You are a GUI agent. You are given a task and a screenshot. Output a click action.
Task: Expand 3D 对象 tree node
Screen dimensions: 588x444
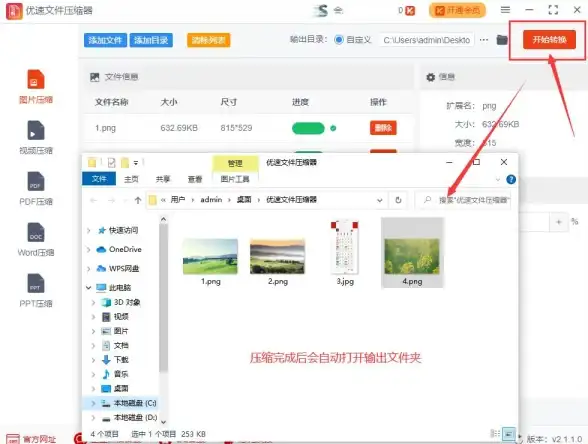(x=93, y=302)
